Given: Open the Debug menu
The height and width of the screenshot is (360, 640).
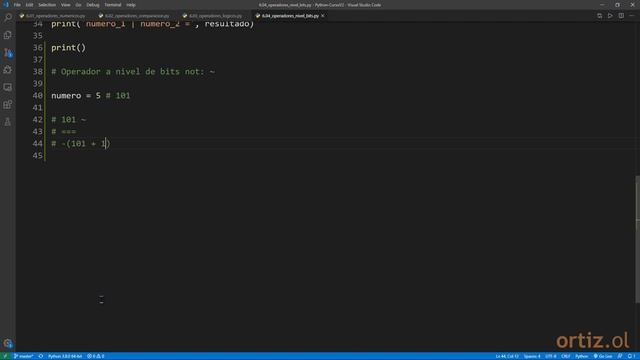Looking at the screenshot, I should [x=93, y=5].
